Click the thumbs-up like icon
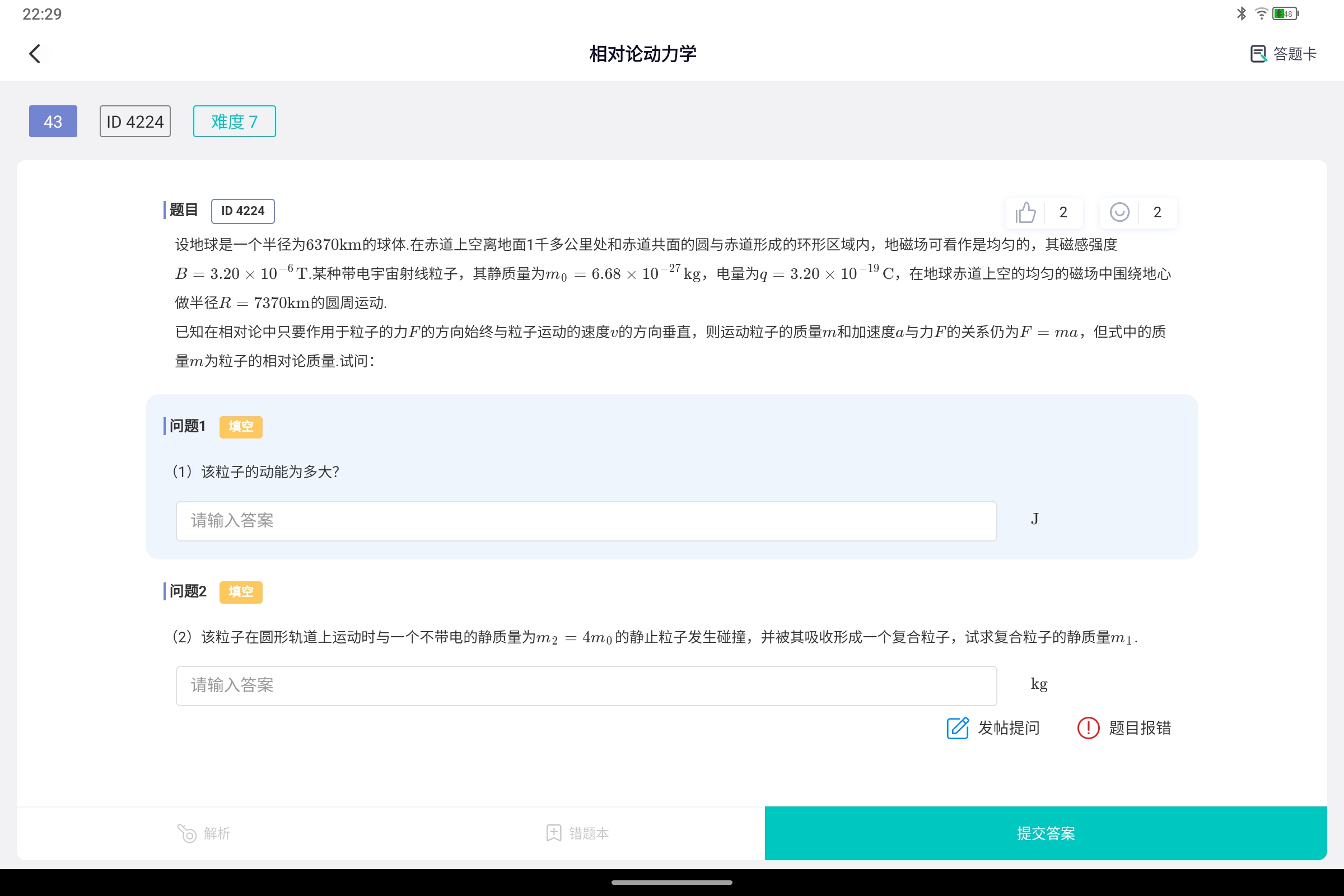 point(1026,212)
